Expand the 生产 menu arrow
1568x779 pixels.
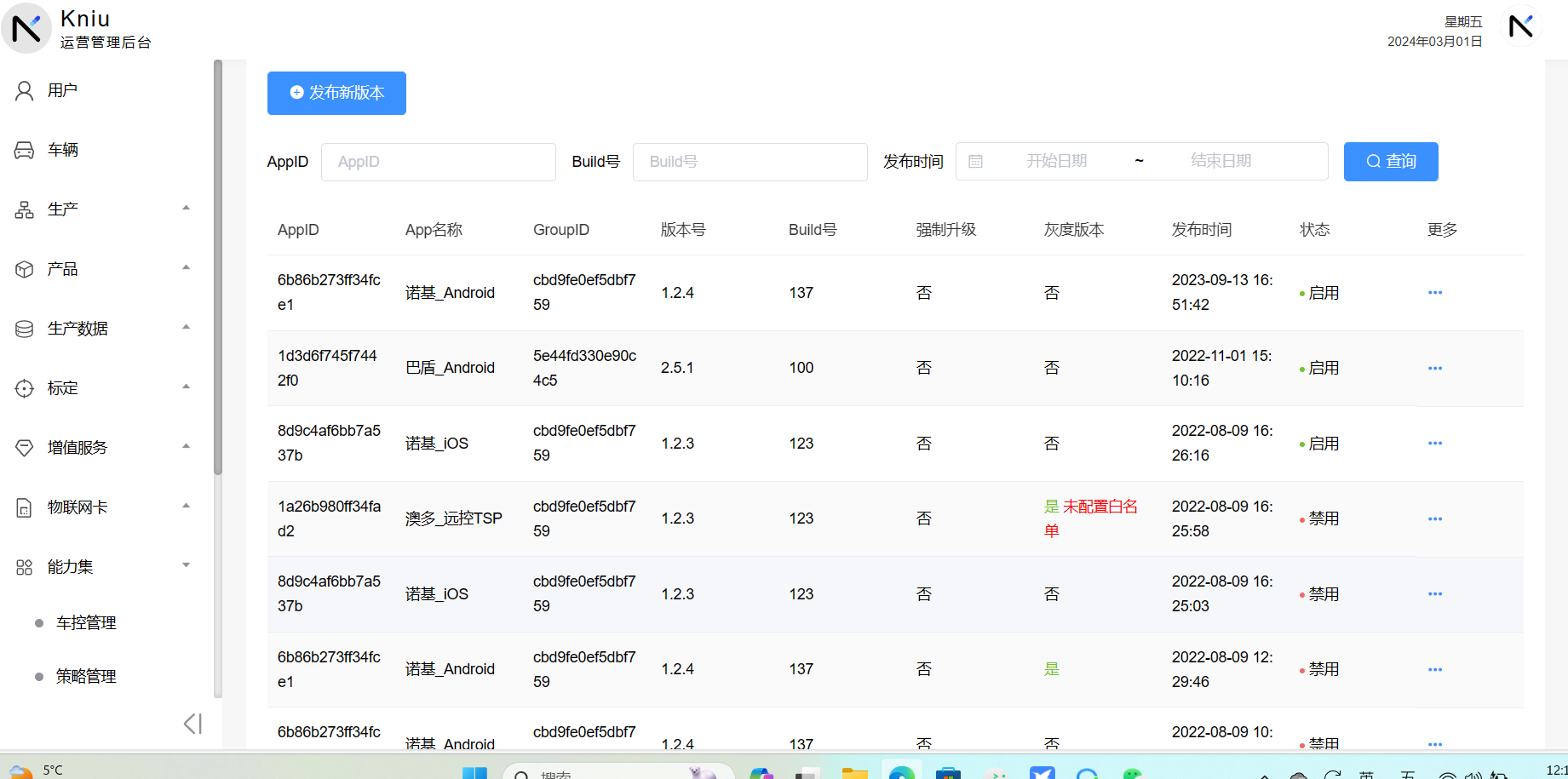pyautogui.click(x=186, y=208)
